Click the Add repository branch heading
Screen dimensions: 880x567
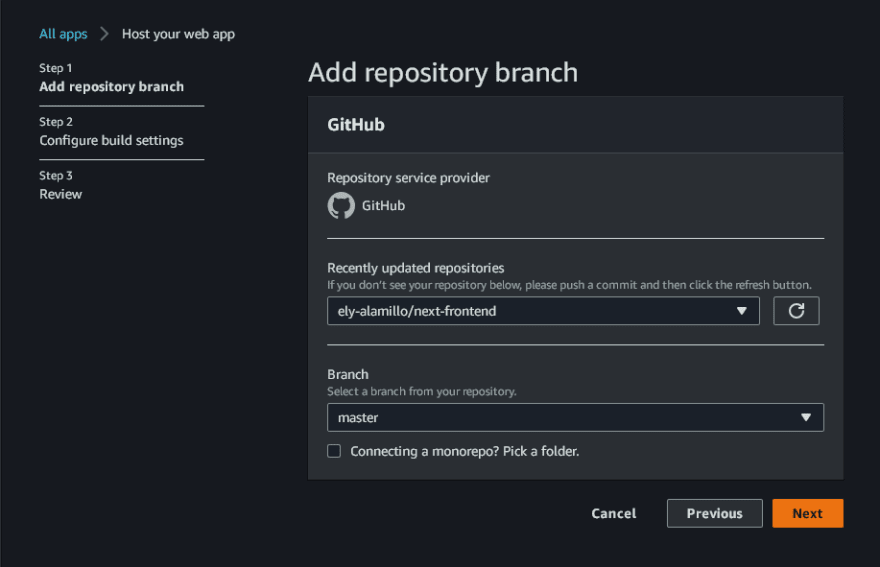443,72
